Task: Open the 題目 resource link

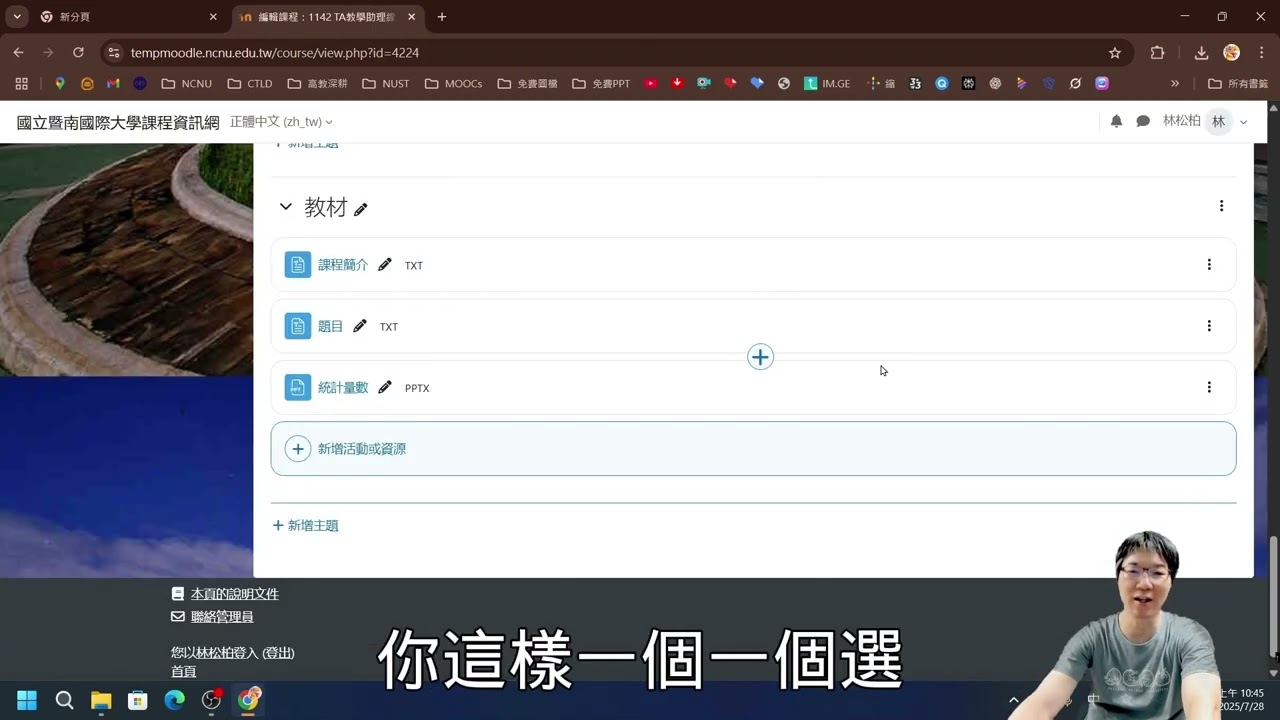Action: pyautogui.click(x=330, y=326)
